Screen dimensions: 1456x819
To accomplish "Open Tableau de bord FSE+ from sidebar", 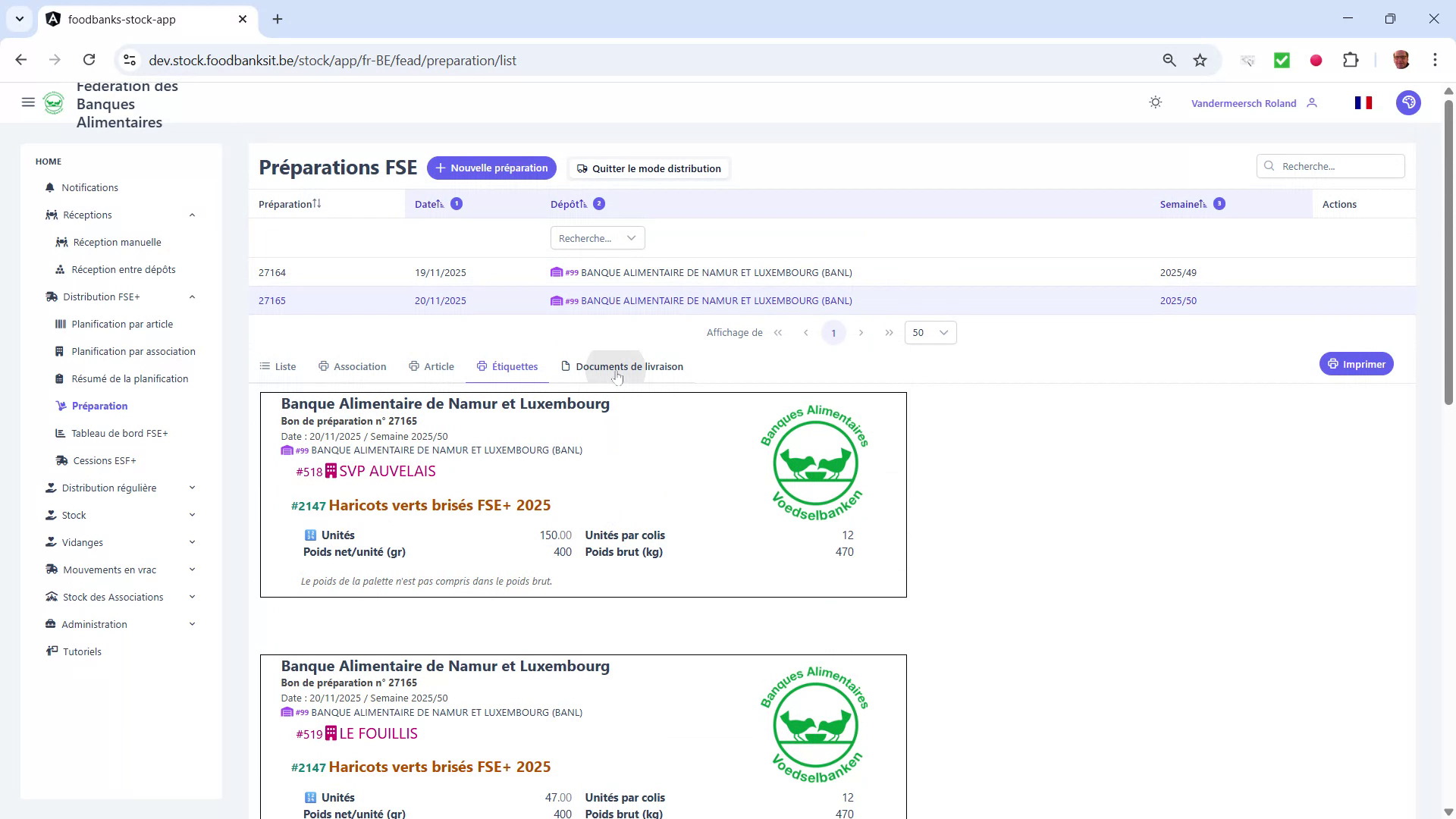I will (x=120, y=433).
